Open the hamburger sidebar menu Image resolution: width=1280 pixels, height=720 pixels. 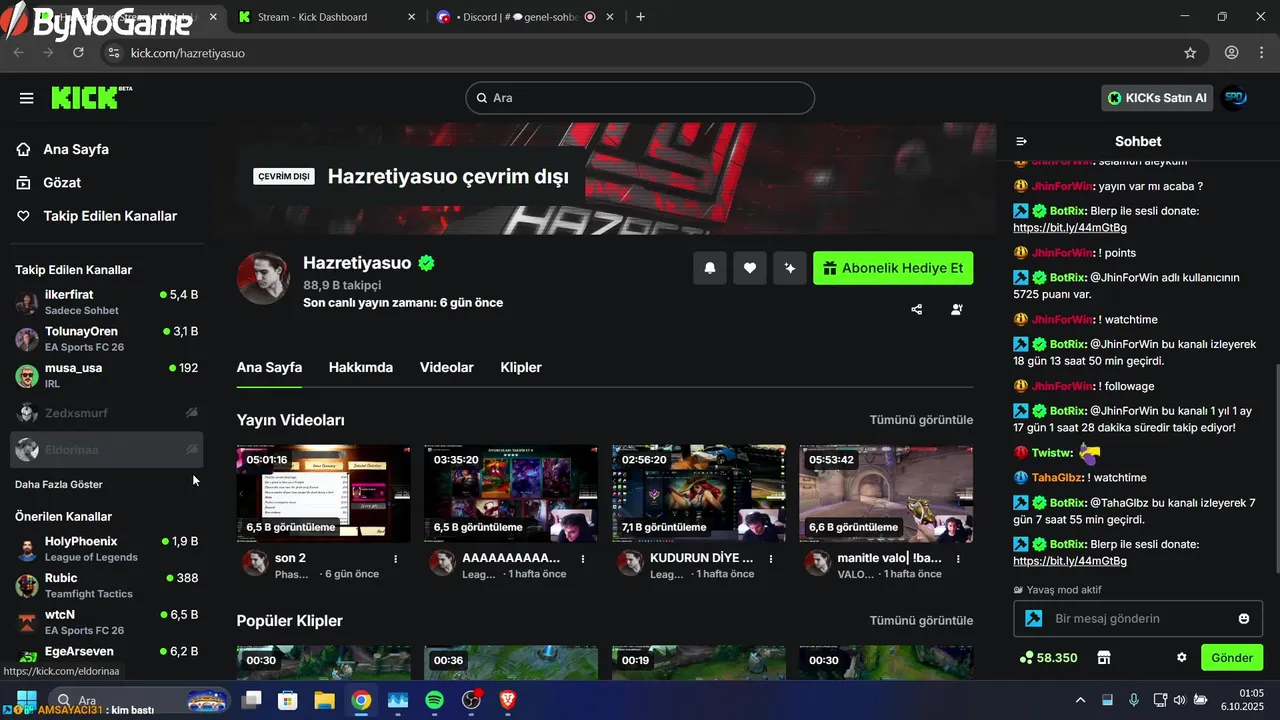pyautogui.click(x=27, y=98)
